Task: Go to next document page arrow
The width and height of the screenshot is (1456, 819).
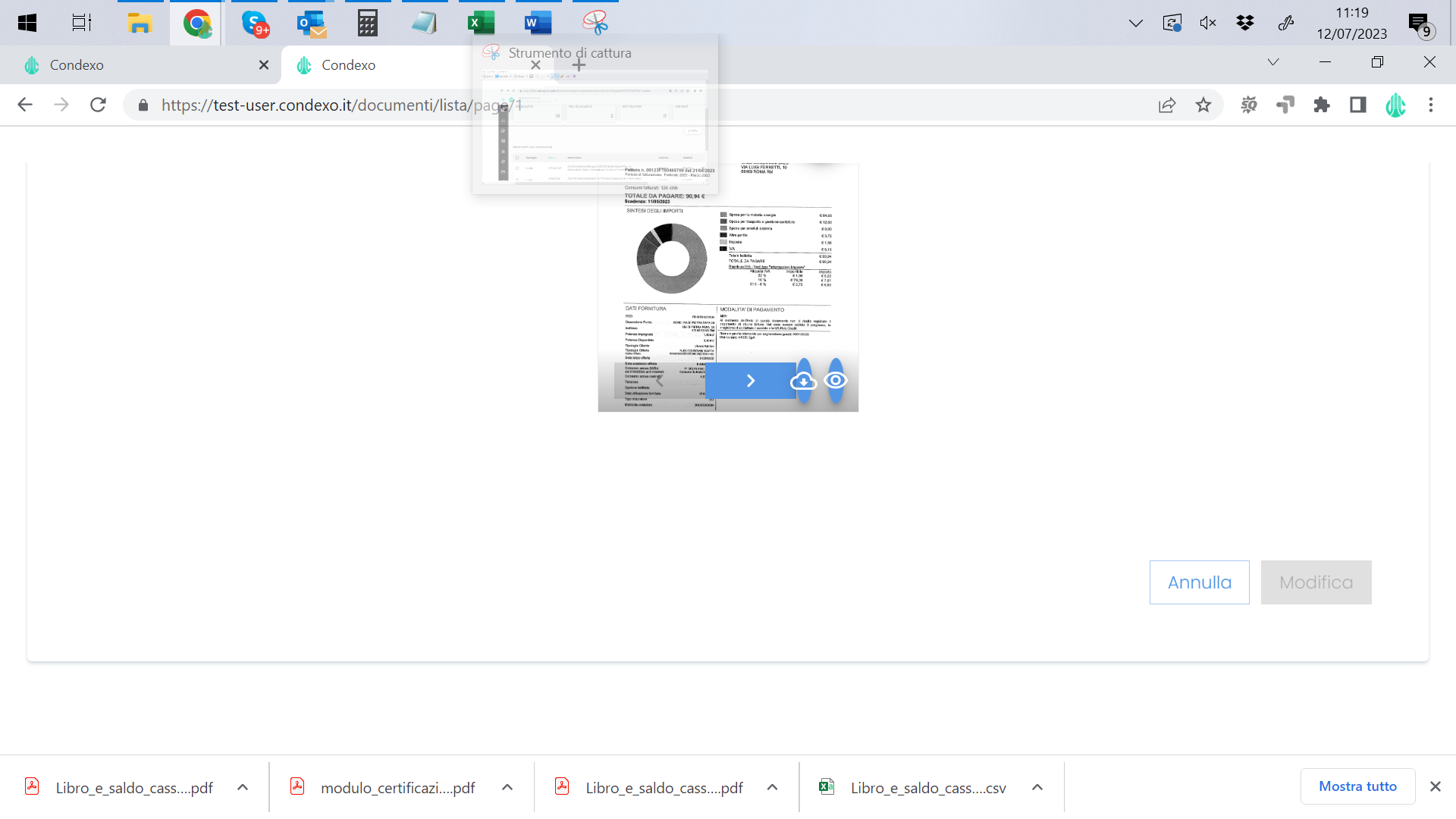Action: [750, 381]
